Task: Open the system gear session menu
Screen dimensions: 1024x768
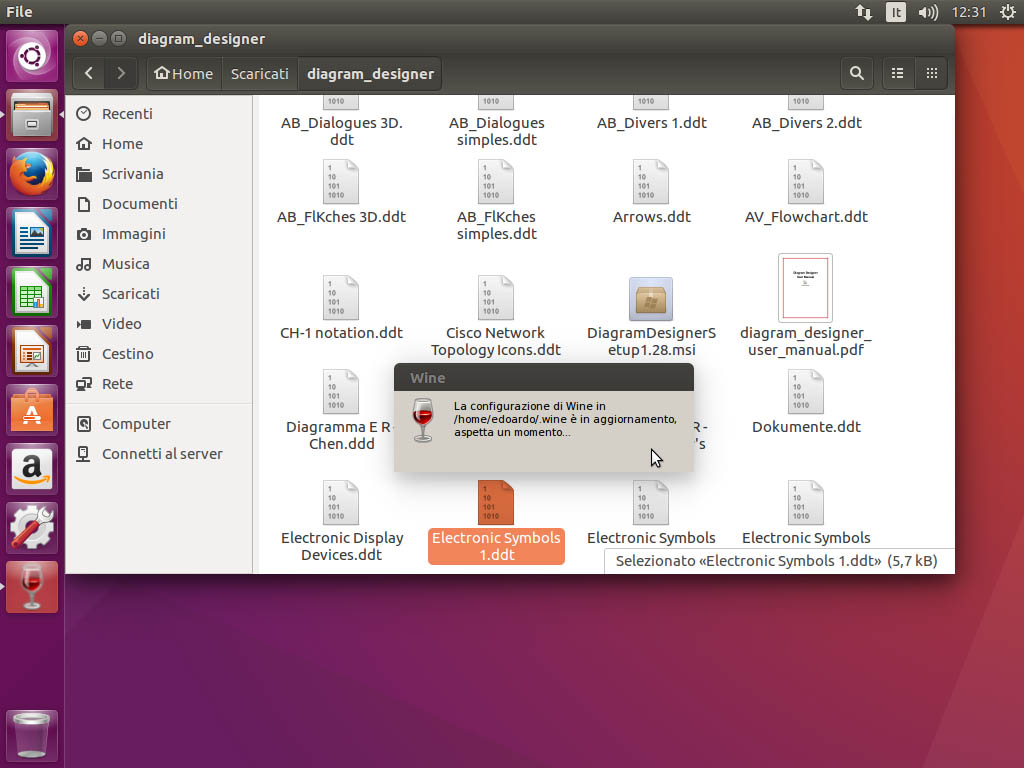Action: [x=1006, y=12]
